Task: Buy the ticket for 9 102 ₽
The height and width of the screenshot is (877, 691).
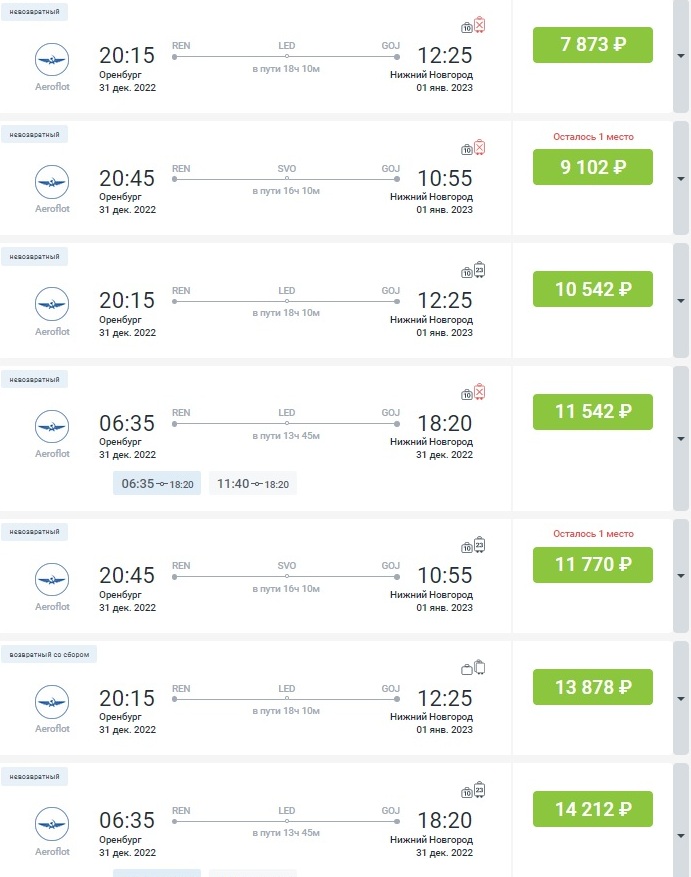Action: (592, 168)
